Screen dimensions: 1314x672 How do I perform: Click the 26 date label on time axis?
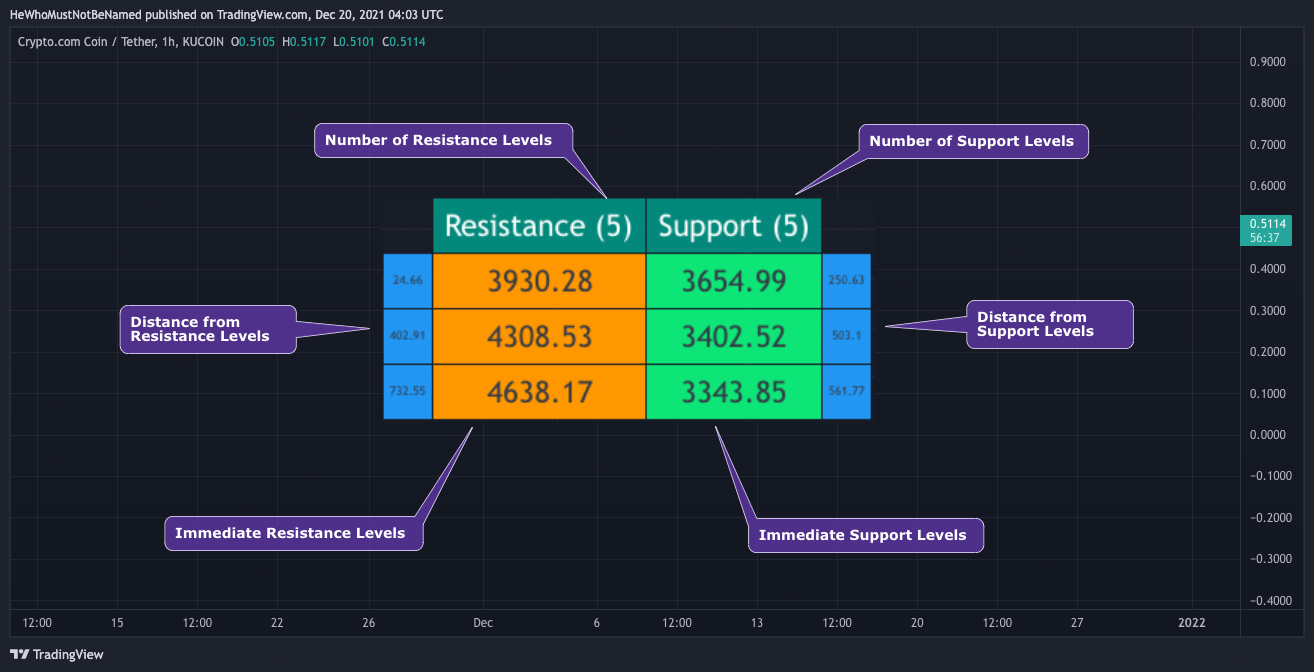pyautogui.click(x=369, y=623)
